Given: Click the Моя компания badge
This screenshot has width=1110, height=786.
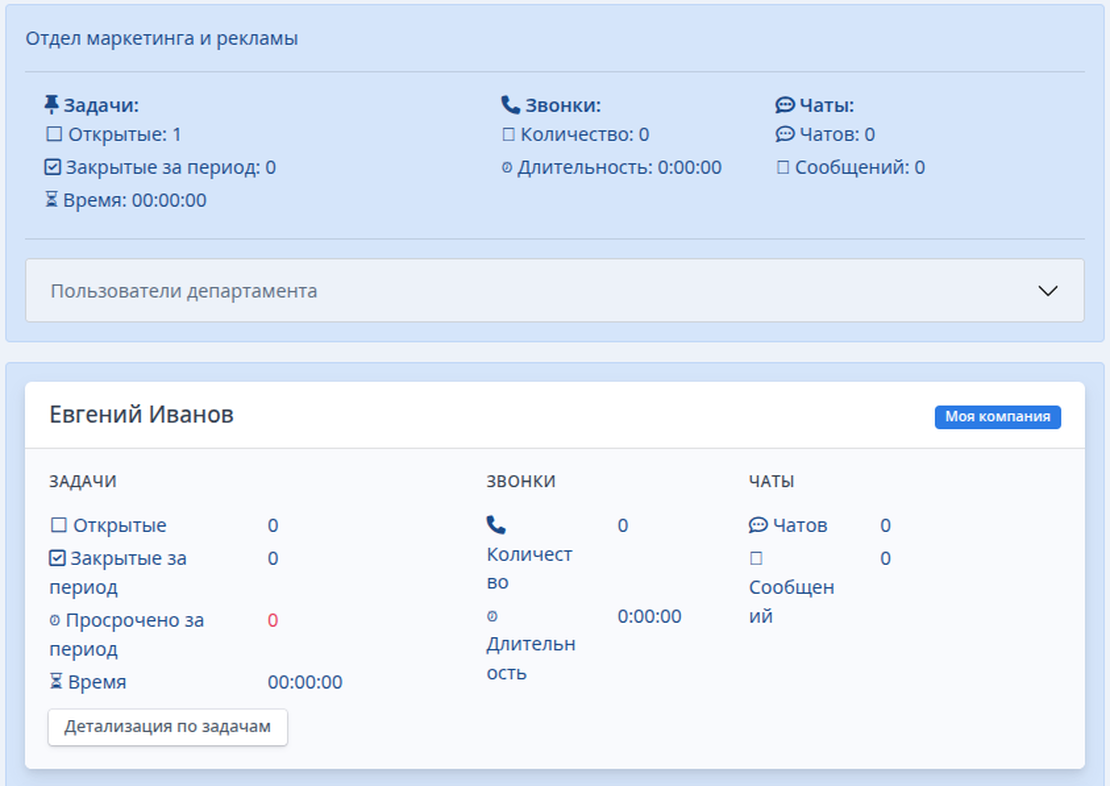Looking at the screenshot, I should pyautogui.click(x=997, y=417).
